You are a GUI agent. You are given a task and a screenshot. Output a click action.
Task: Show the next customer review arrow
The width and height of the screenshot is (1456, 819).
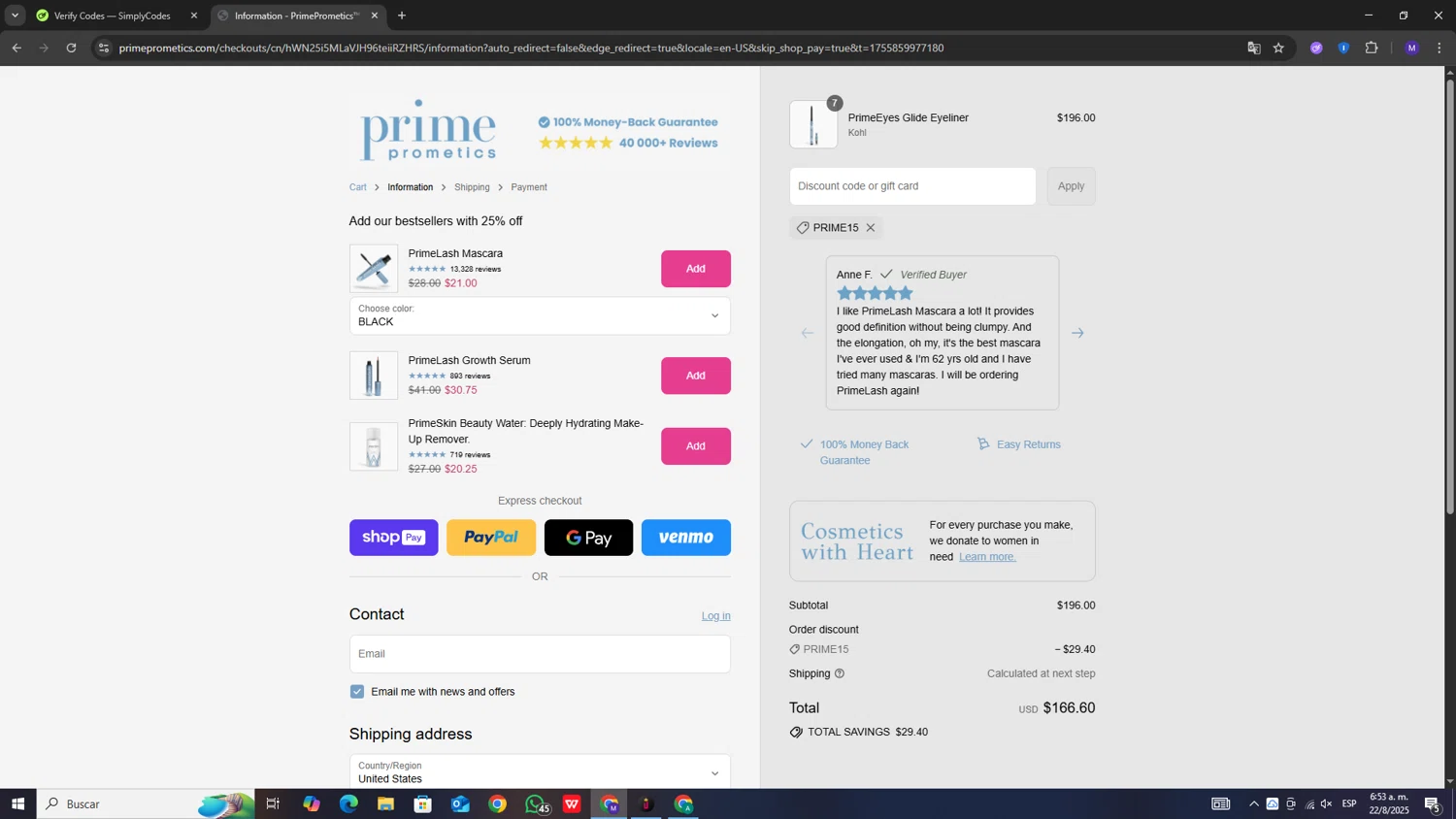click(1077, 333)
